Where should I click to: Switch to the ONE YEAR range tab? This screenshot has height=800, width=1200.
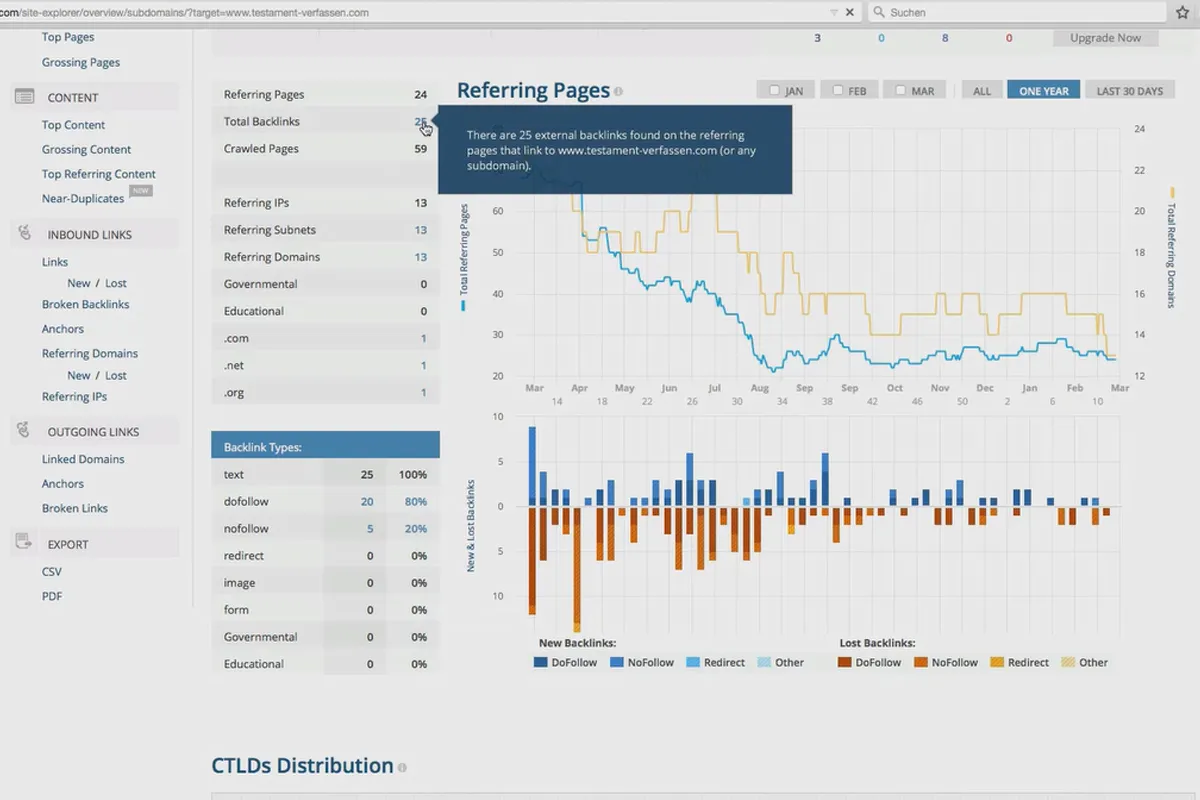tap(1044, 90)
